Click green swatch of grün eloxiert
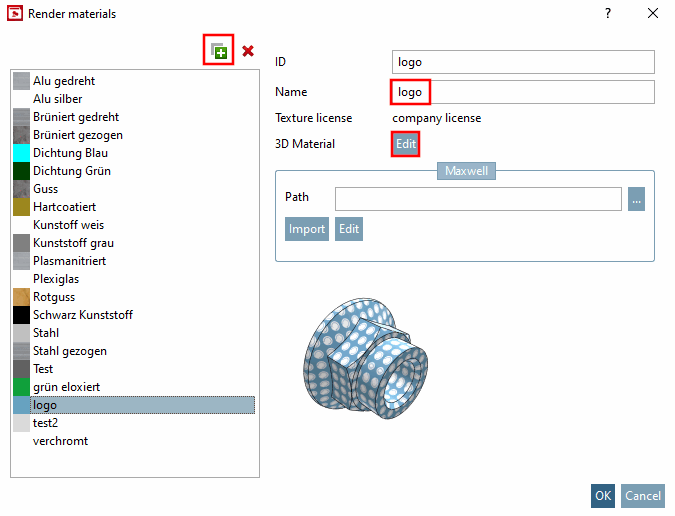 tap(21, 387)
